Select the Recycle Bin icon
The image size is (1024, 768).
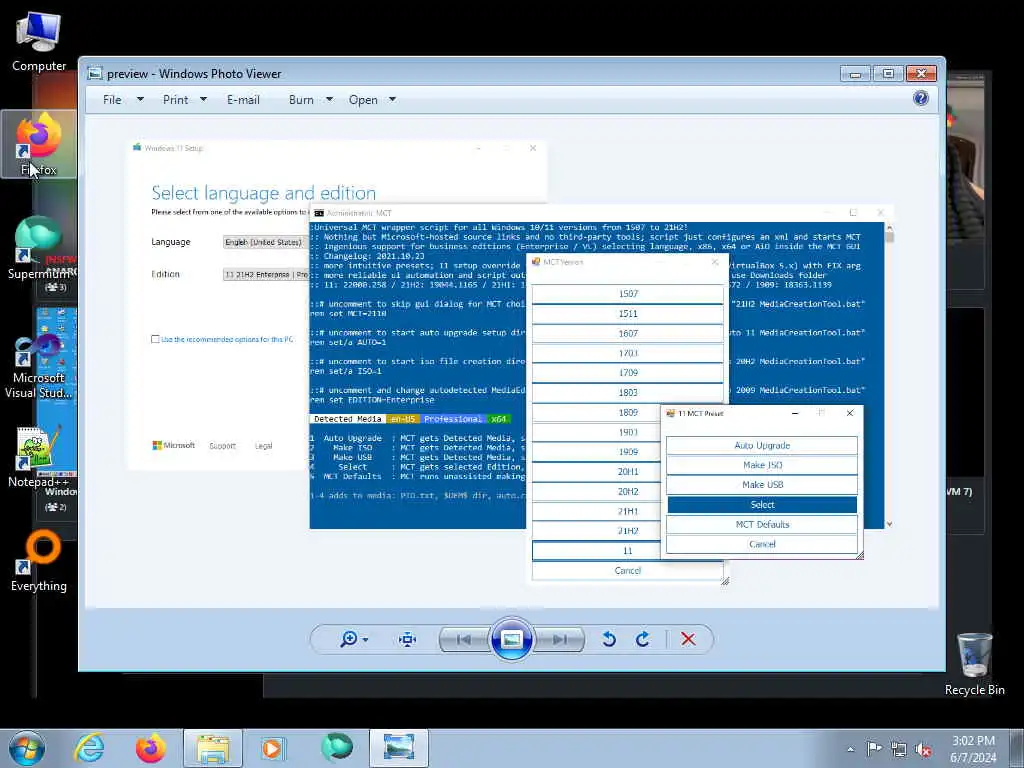point(974,664)
